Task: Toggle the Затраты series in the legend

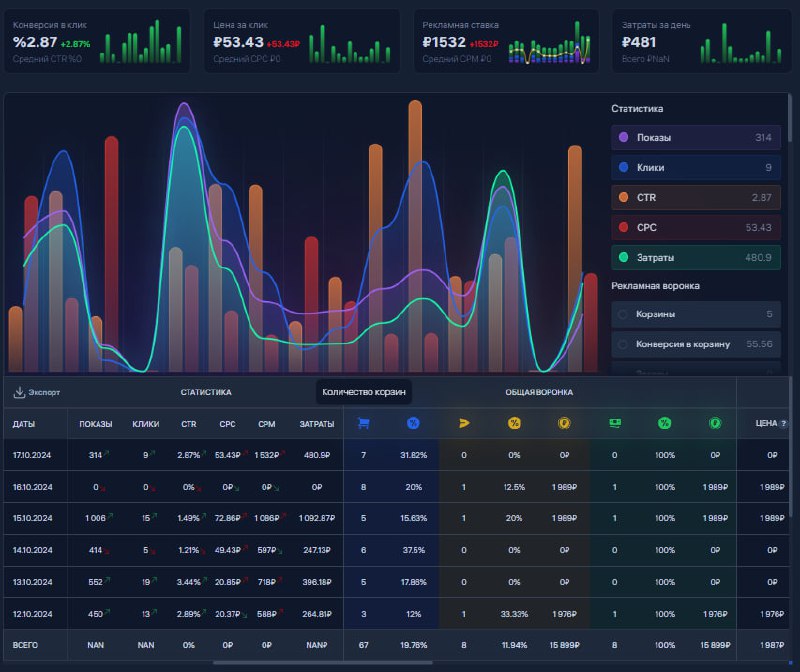Action: 696,257
